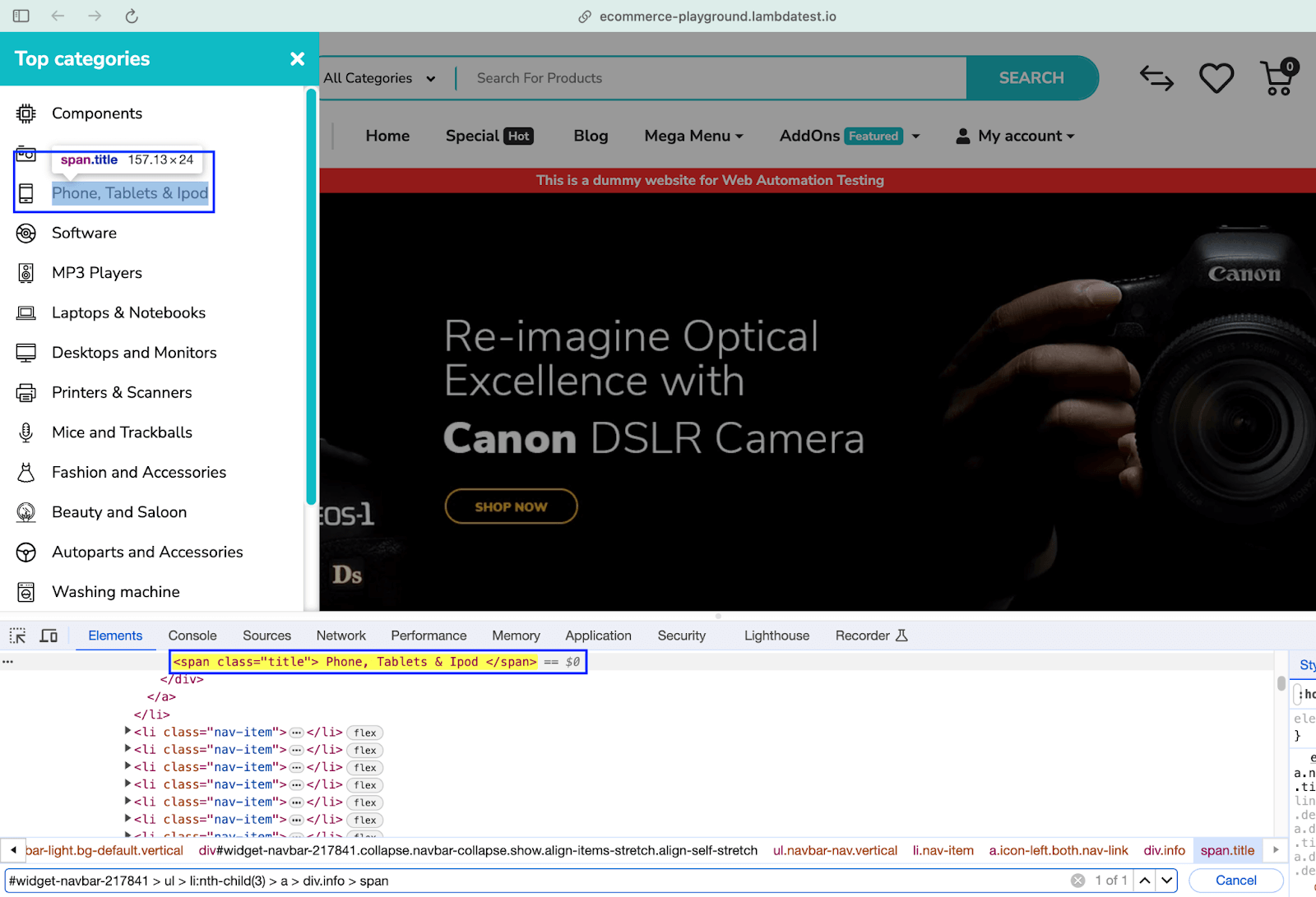Viewport: 1316px width, 897px height.
Task: Go to next search match arrow
Action: click(x=1167, y=881)
